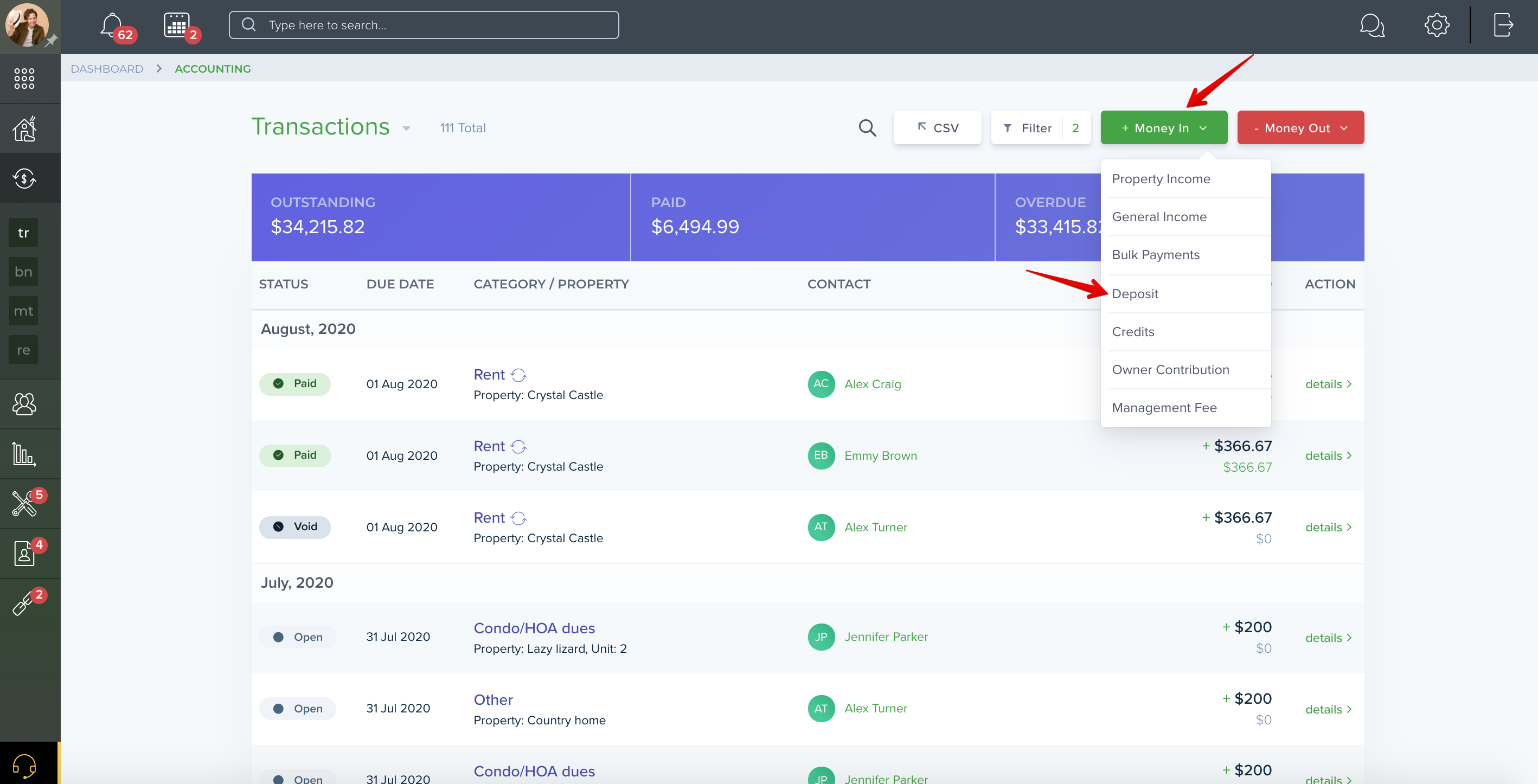
Task: Open details for first Condo/HOA dues row
Action: pyautogui.click(x=1328, y=638)
